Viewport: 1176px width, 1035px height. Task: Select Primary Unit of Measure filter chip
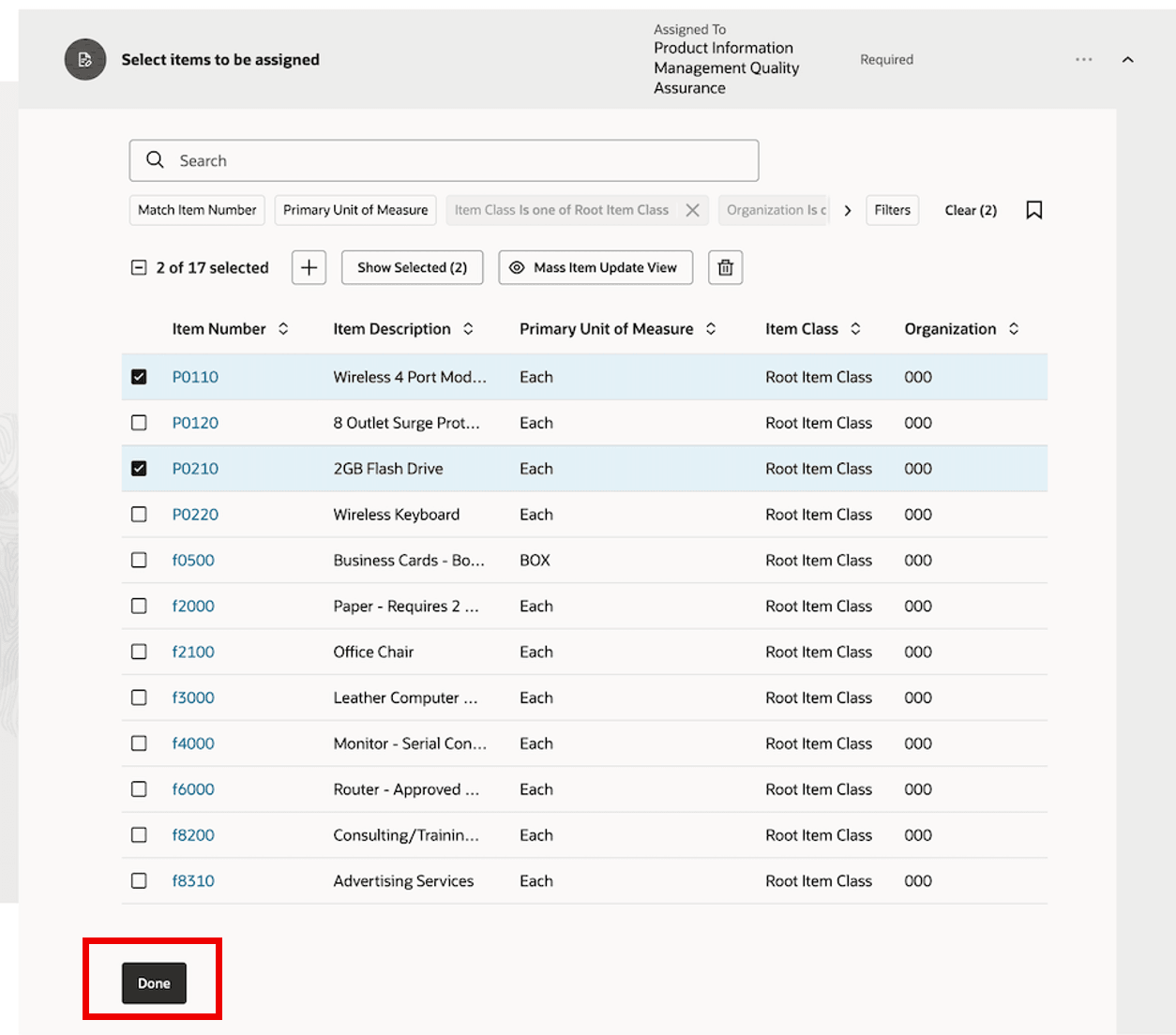(355, 210)
